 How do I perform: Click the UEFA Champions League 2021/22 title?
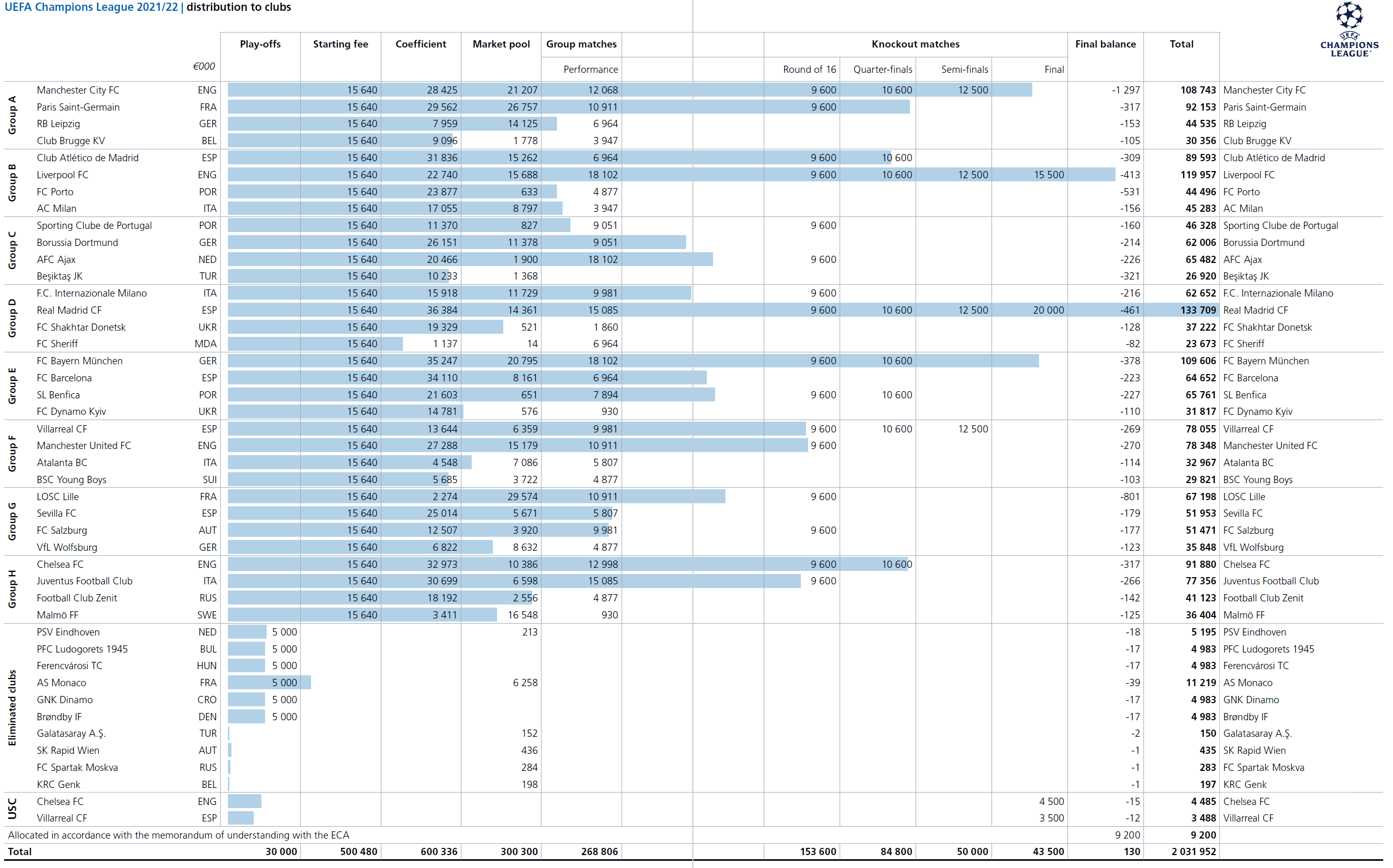[x=91, y=7]
